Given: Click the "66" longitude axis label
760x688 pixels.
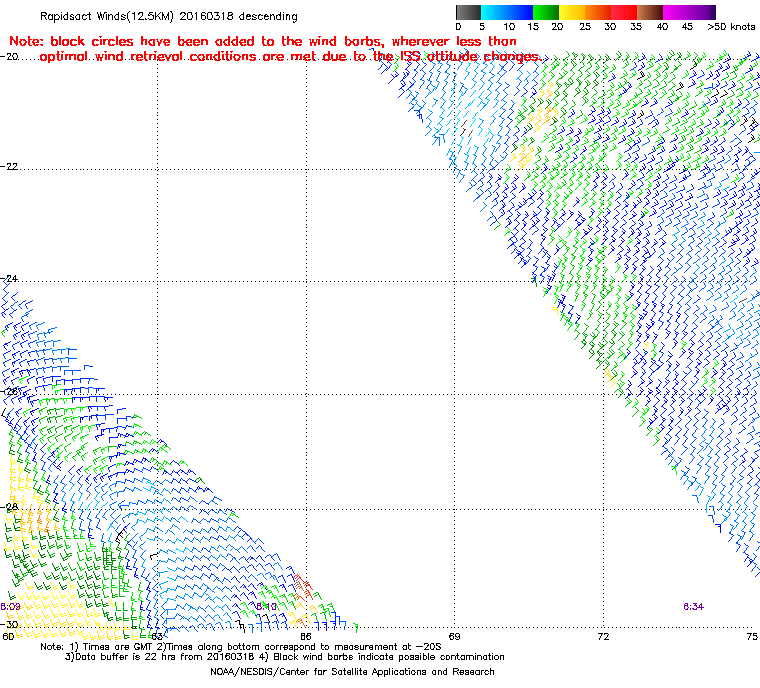Looking at the screenshot, I should point(305,636).
